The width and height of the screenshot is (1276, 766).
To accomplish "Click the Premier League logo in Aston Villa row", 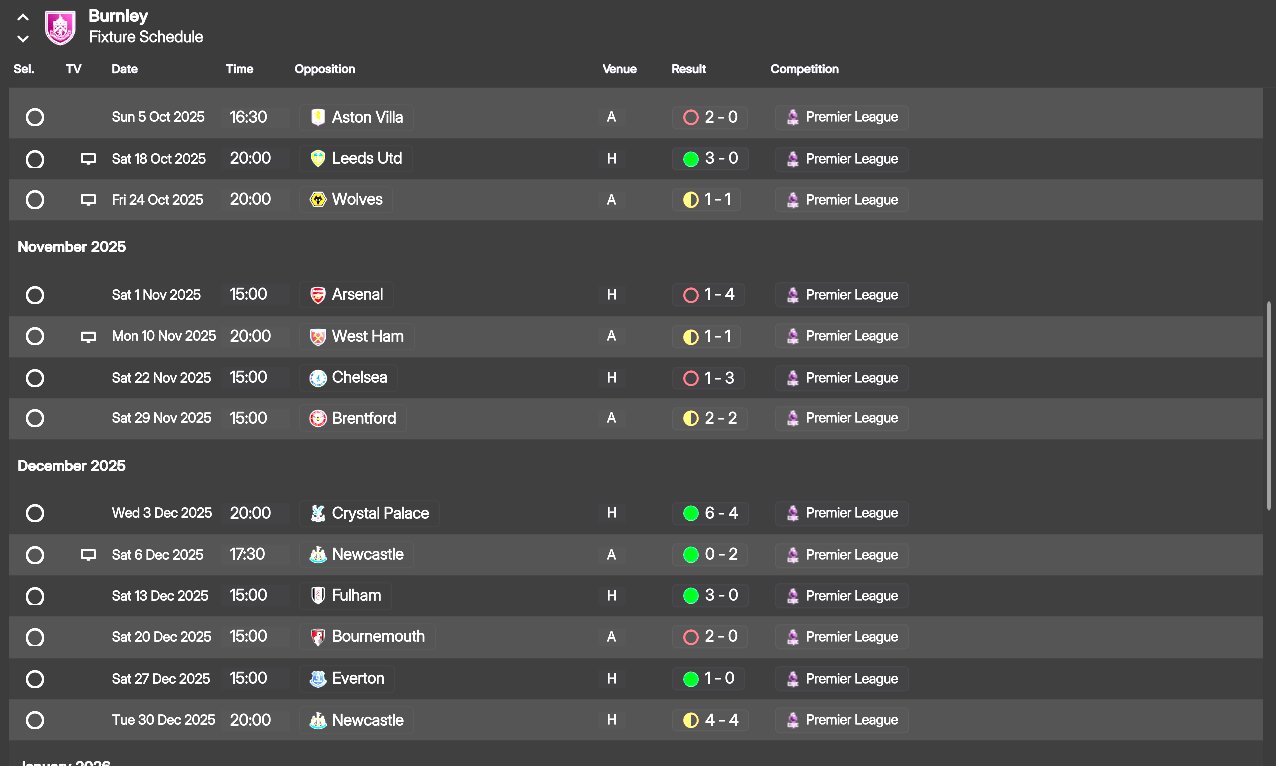I will [x=792, y=117].
